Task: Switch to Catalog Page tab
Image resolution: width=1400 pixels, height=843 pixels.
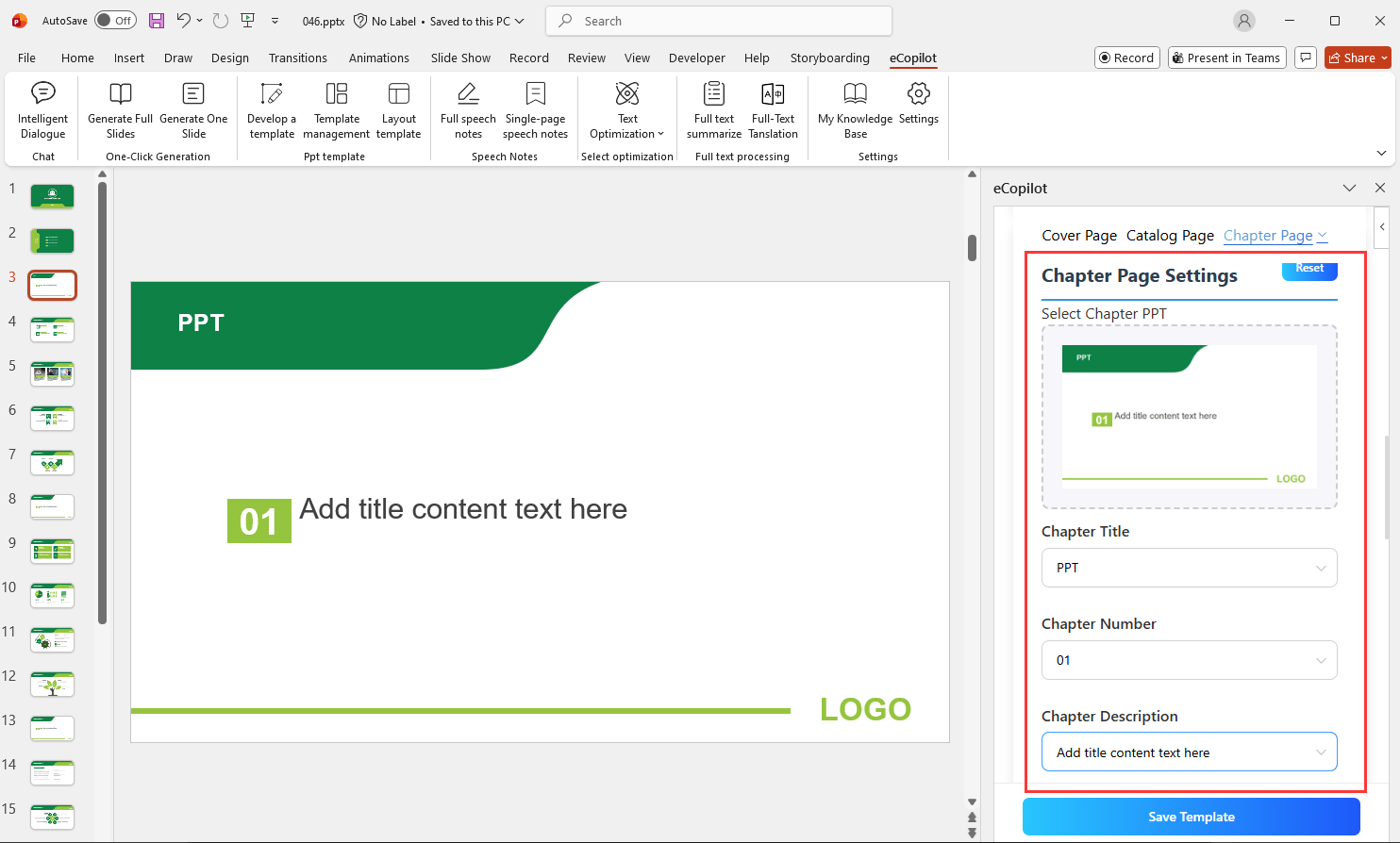Action: [1170, 236]
